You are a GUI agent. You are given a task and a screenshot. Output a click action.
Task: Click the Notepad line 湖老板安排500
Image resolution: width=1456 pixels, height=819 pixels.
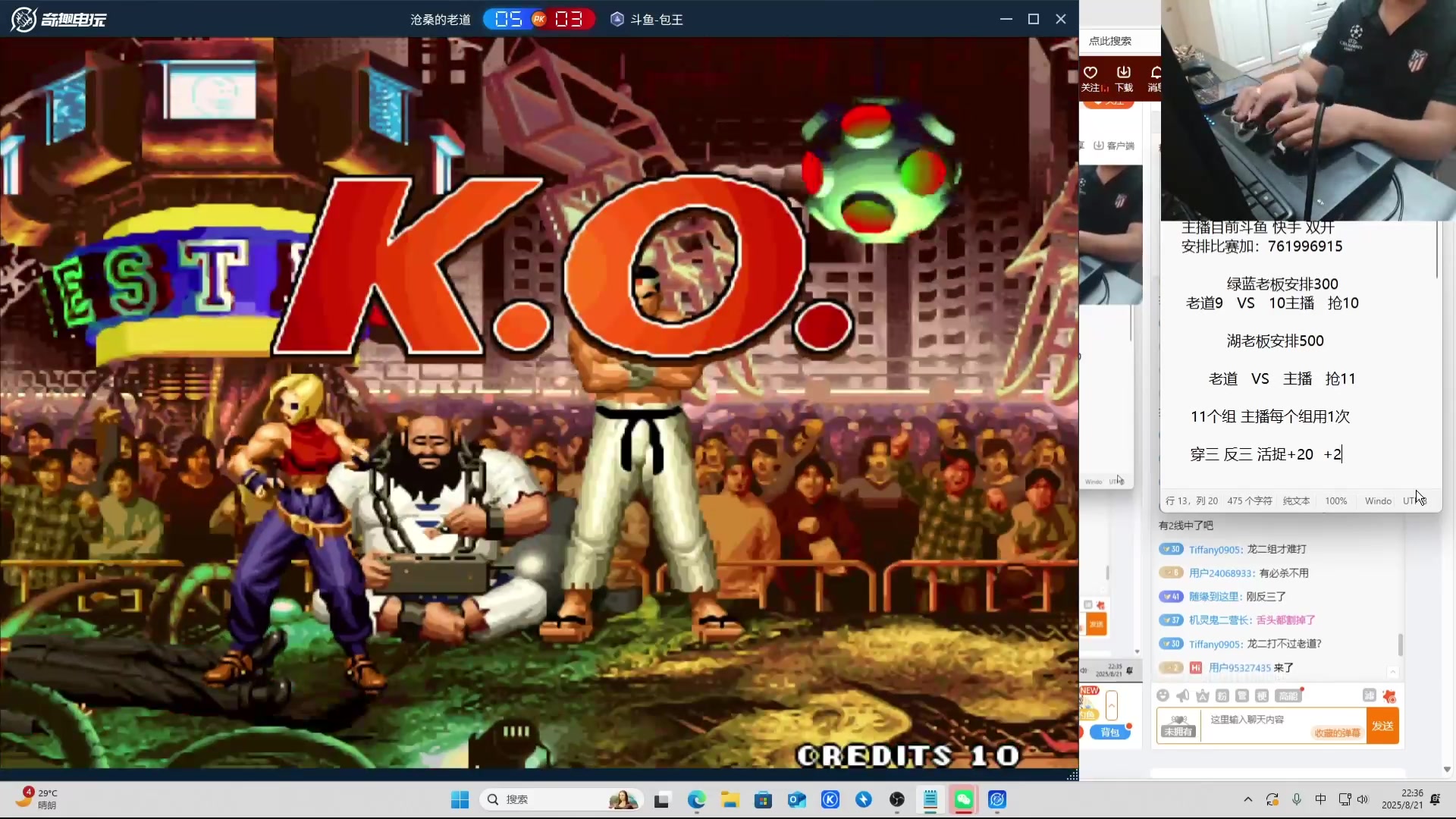point(1276,340)
